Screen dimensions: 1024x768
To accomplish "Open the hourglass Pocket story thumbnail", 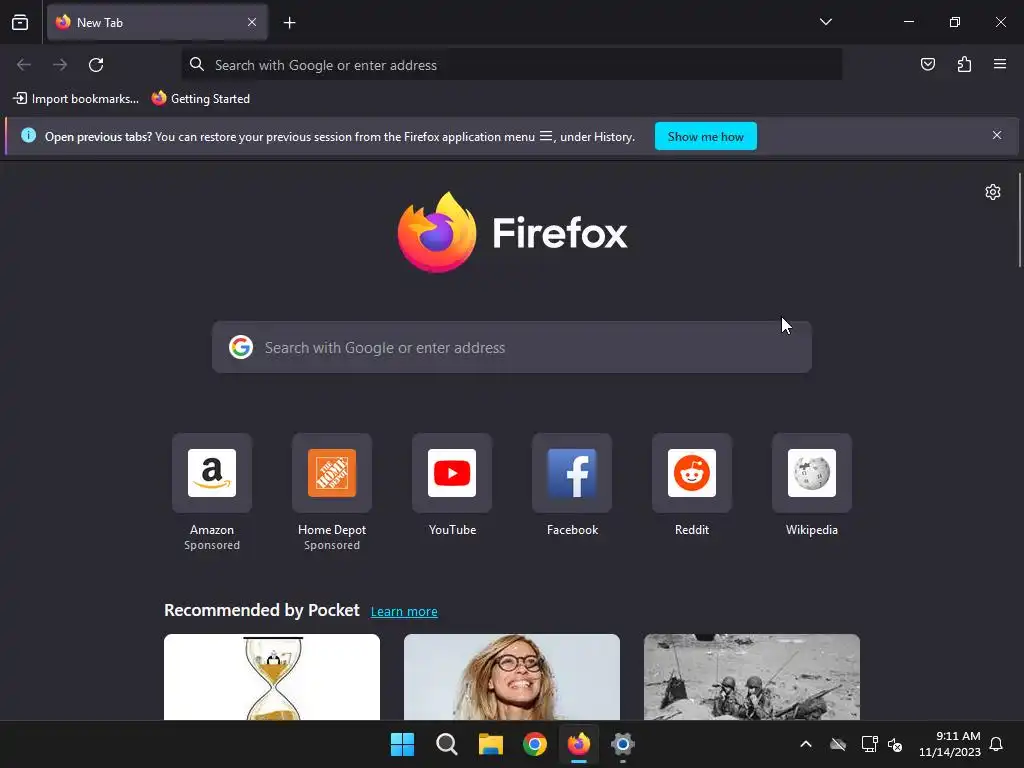I will 272,677.
